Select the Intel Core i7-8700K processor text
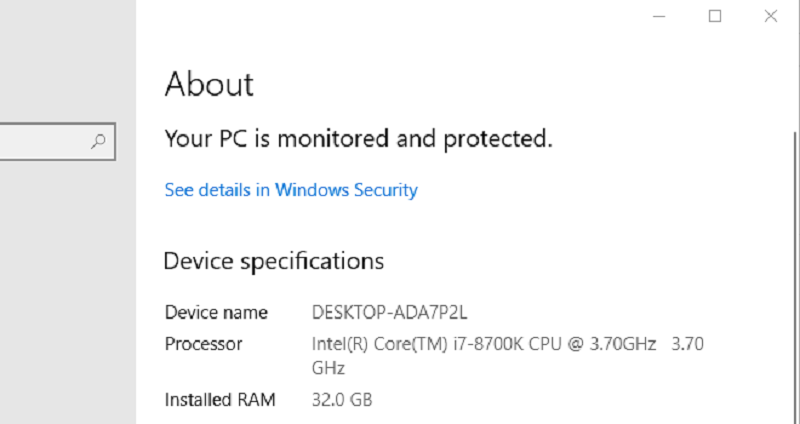This screenshot has height=424, width=800. [x=484, y=344]
